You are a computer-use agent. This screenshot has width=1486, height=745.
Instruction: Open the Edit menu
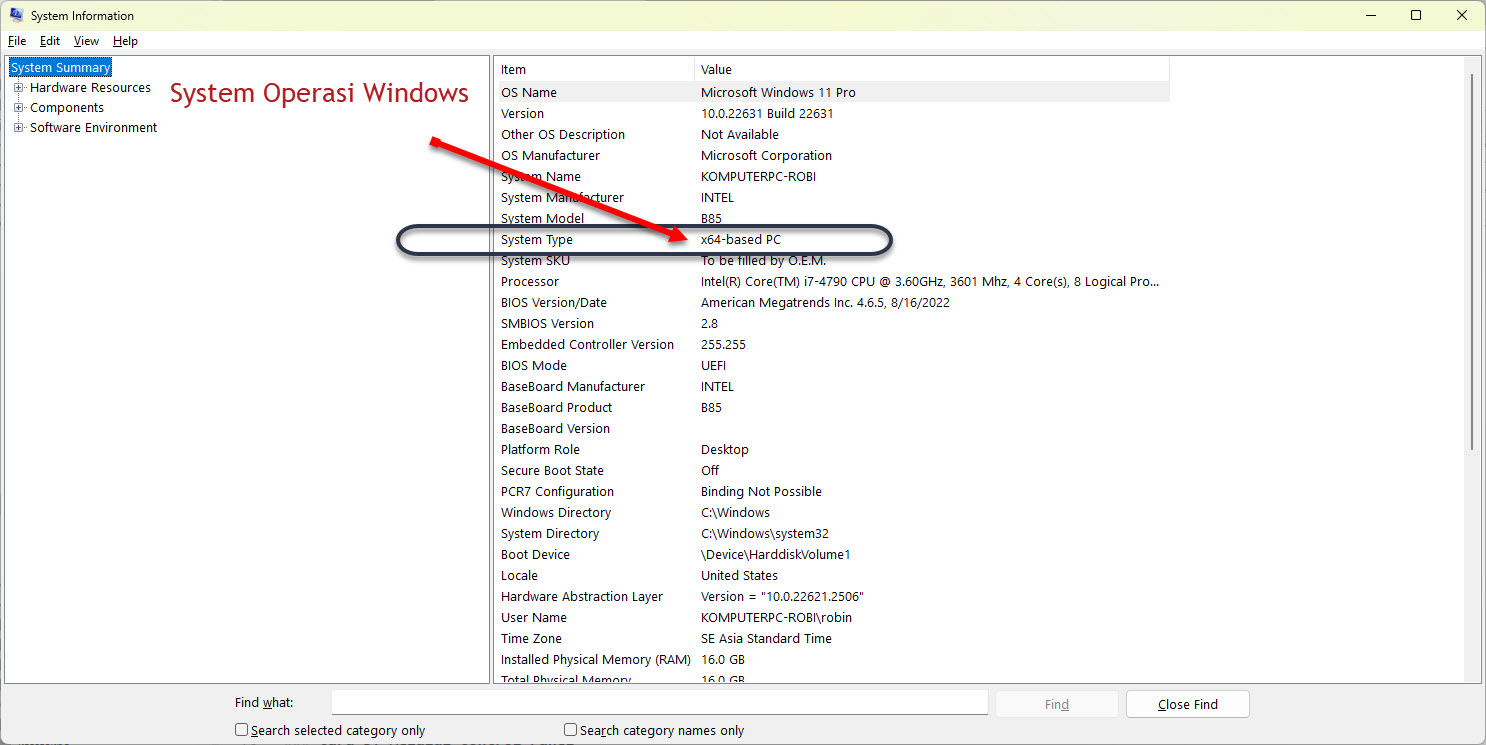tap(49, 41)
